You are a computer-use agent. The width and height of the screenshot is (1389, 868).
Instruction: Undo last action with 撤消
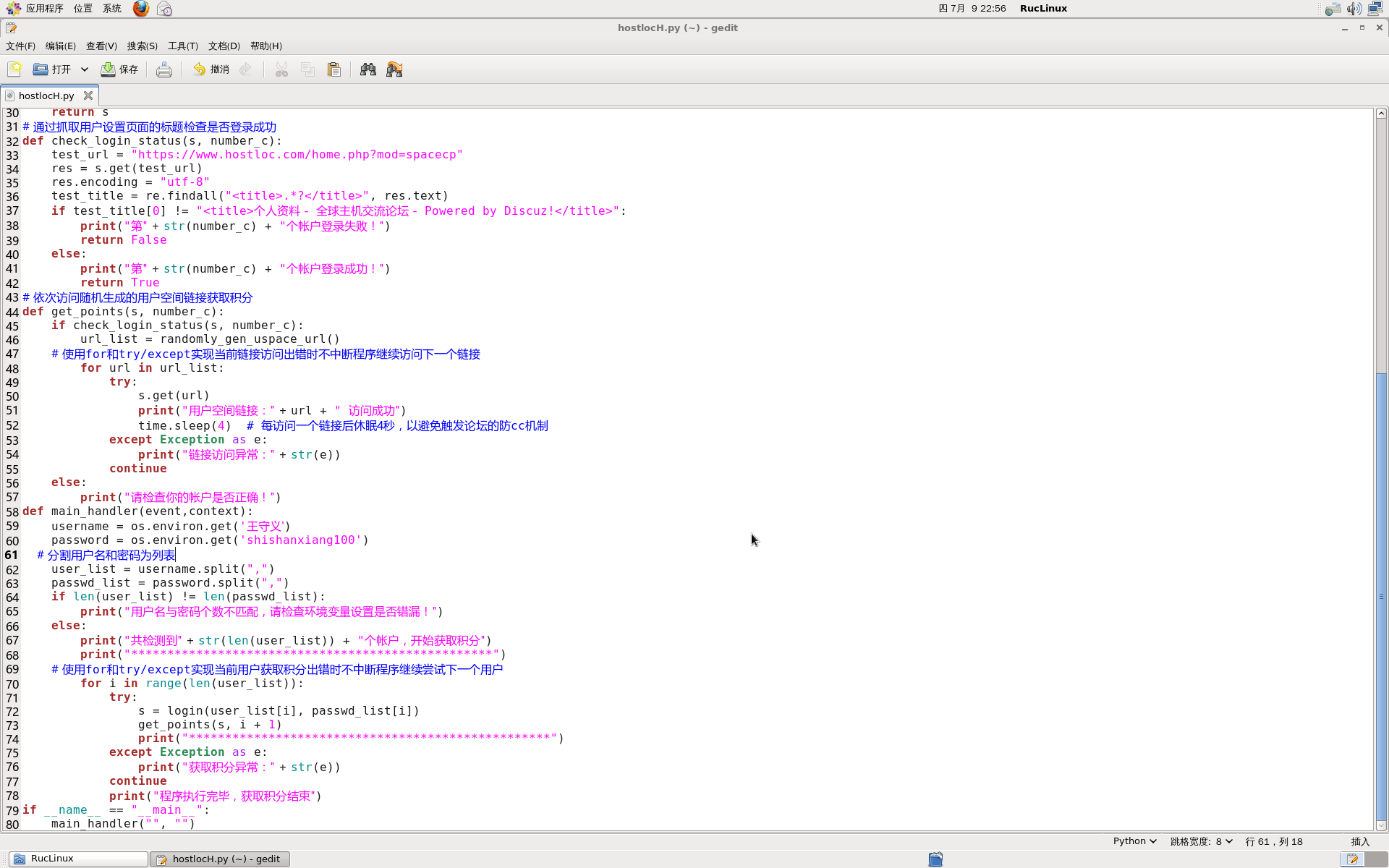(211, 69)
